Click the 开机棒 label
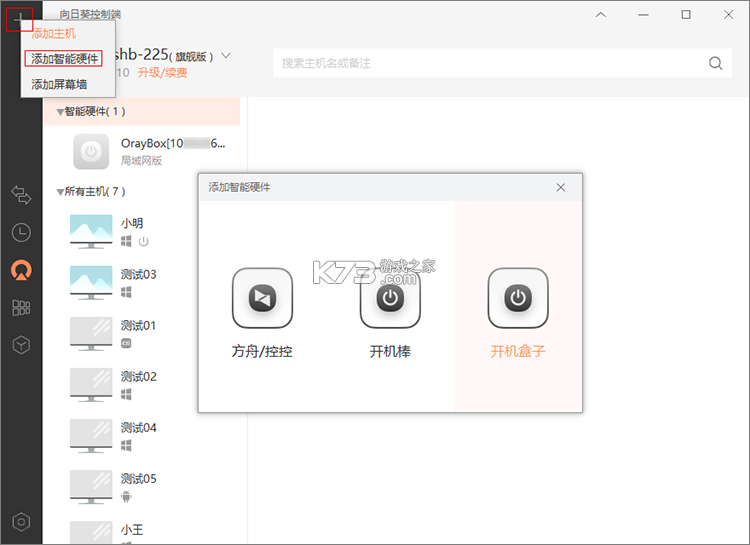This screenshot has height=545, width=750. [x=390, y=352]
